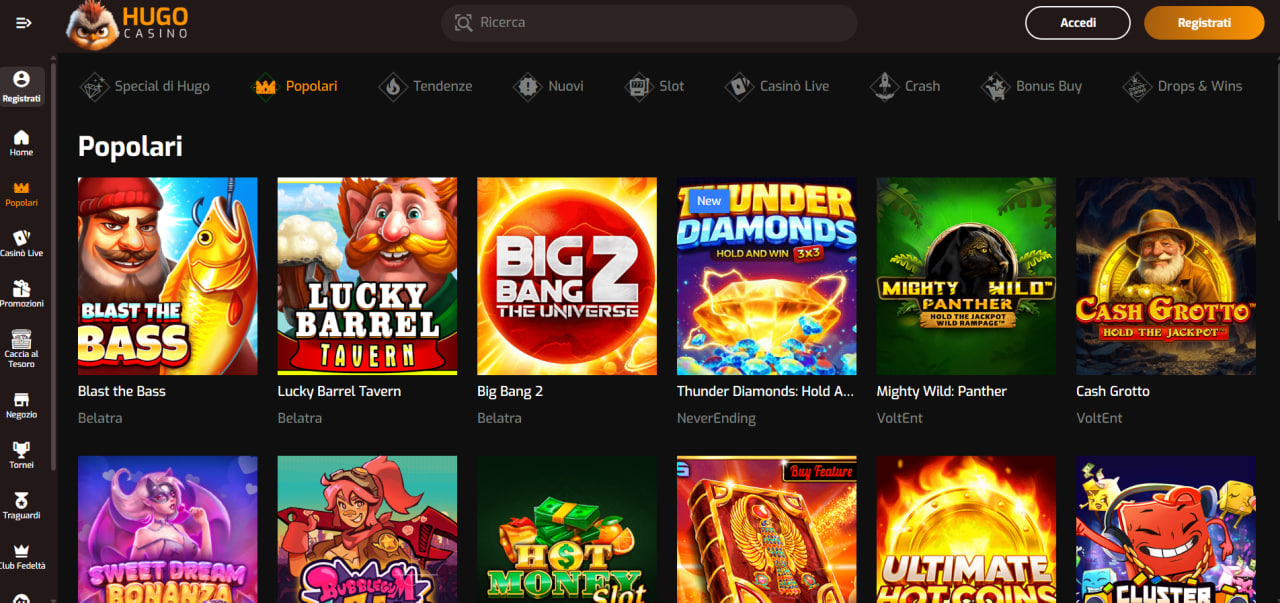This screenshot has height=603, width=1280.
Task: Click the Lucky Barrel Tavern title text
Action: coord(339,391)
